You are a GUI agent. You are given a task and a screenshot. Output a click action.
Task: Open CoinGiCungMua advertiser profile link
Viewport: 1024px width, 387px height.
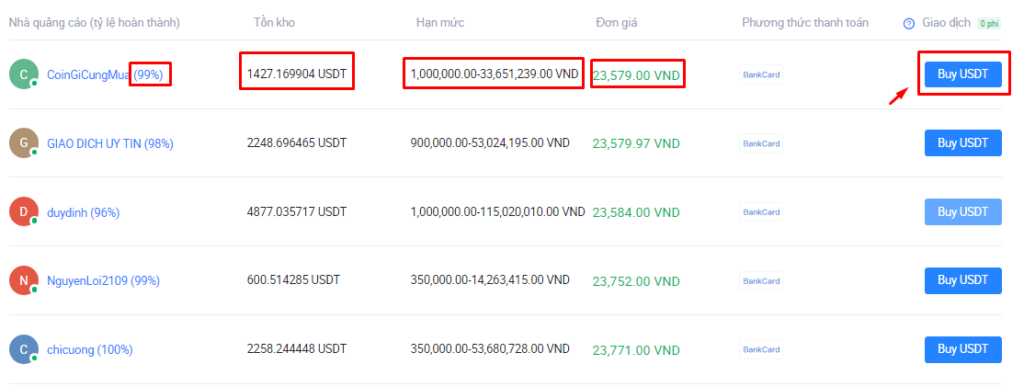104,74
